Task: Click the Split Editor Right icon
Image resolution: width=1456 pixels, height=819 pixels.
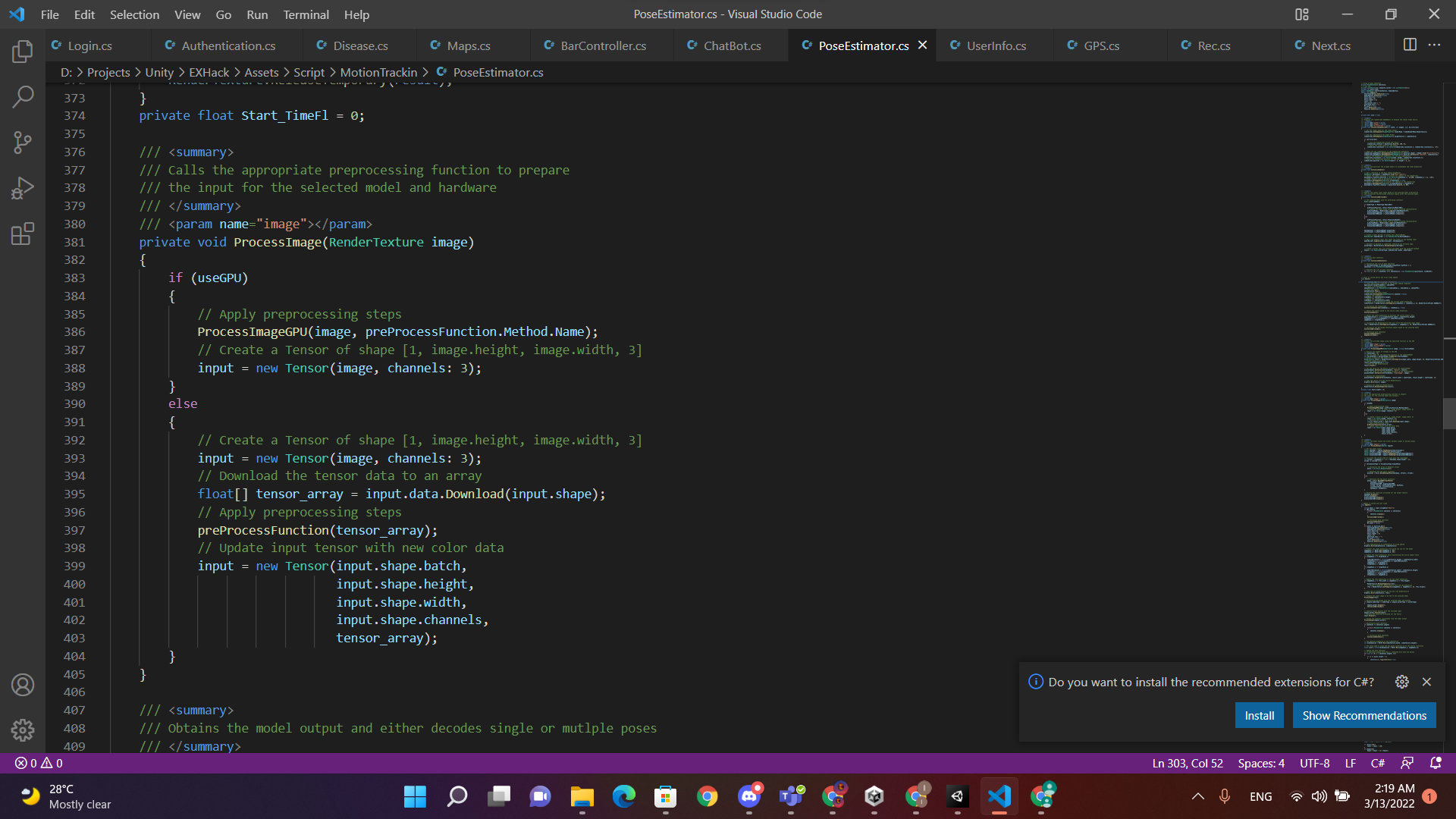Action: click(1410, 45)
